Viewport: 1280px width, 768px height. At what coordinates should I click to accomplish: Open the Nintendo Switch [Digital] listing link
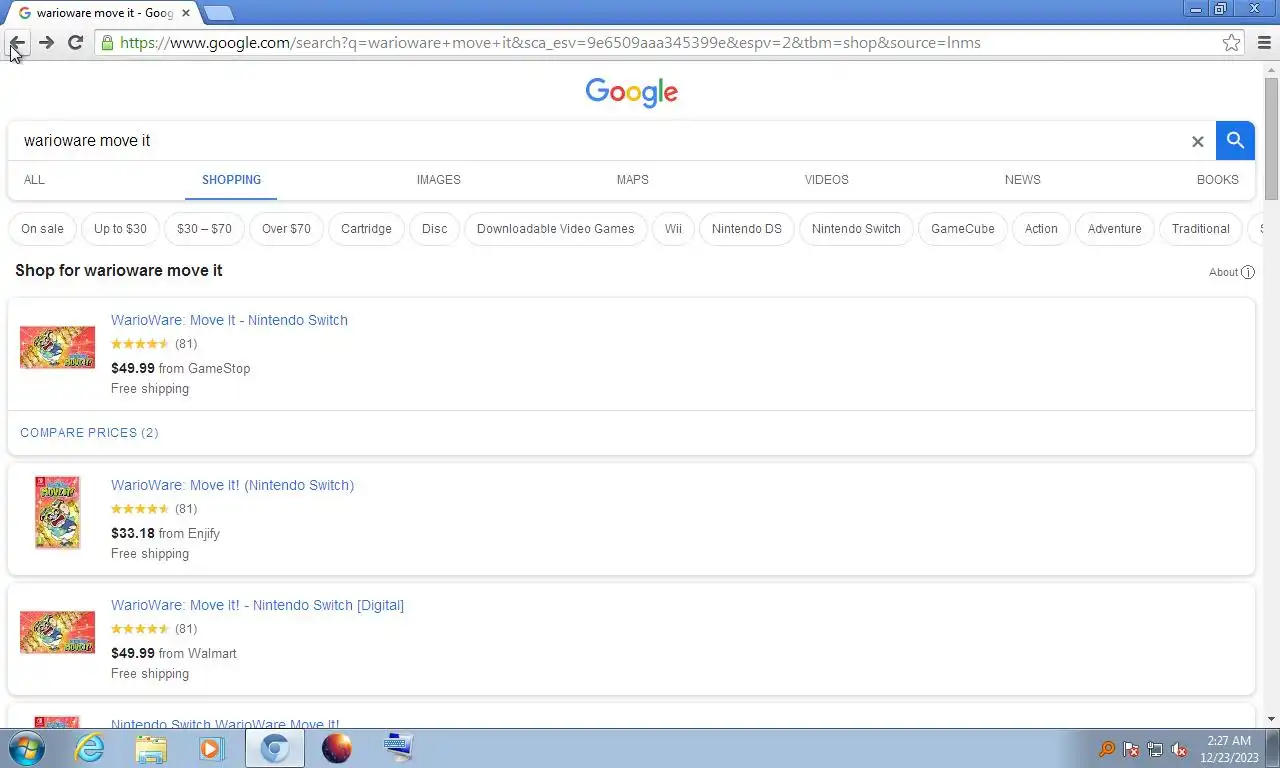(257, 605)
